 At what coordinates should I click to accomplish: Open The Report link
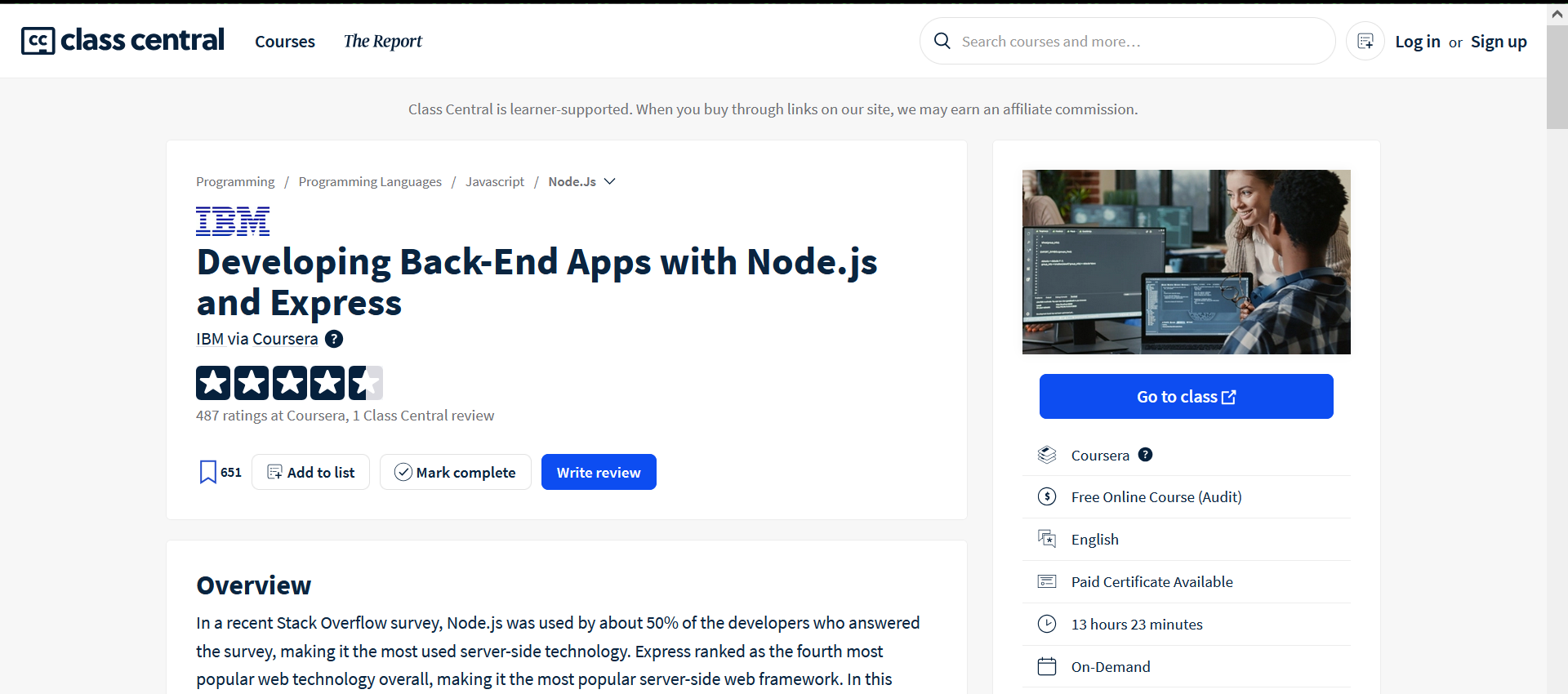point(382,42)
